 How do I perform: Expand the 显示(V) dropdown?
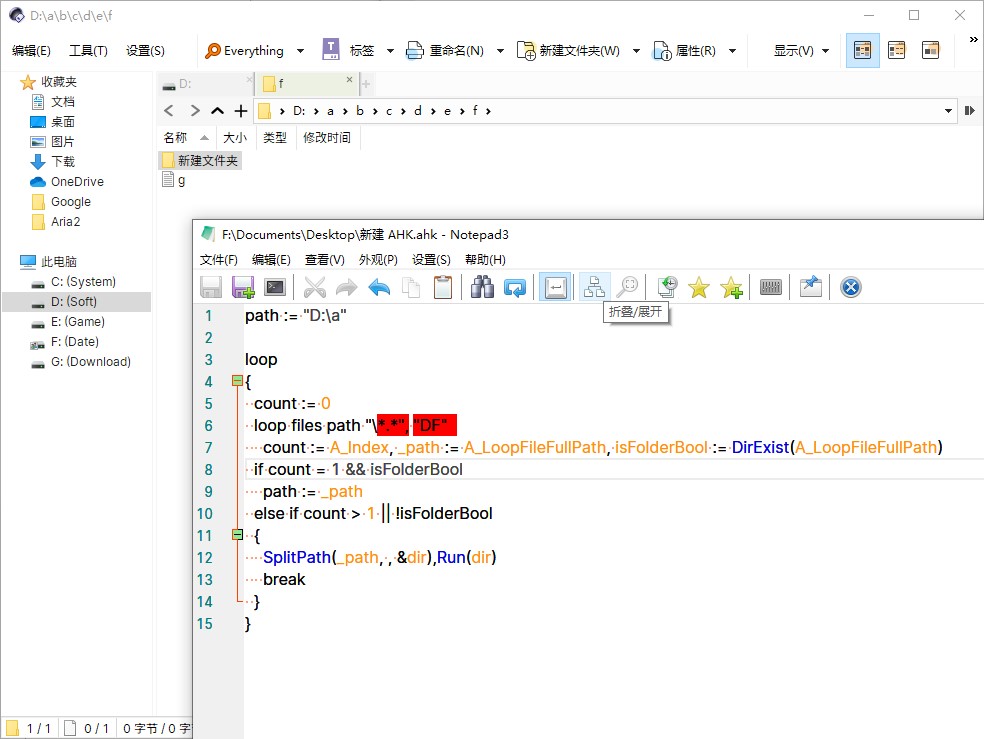click(x=825, y=51)
